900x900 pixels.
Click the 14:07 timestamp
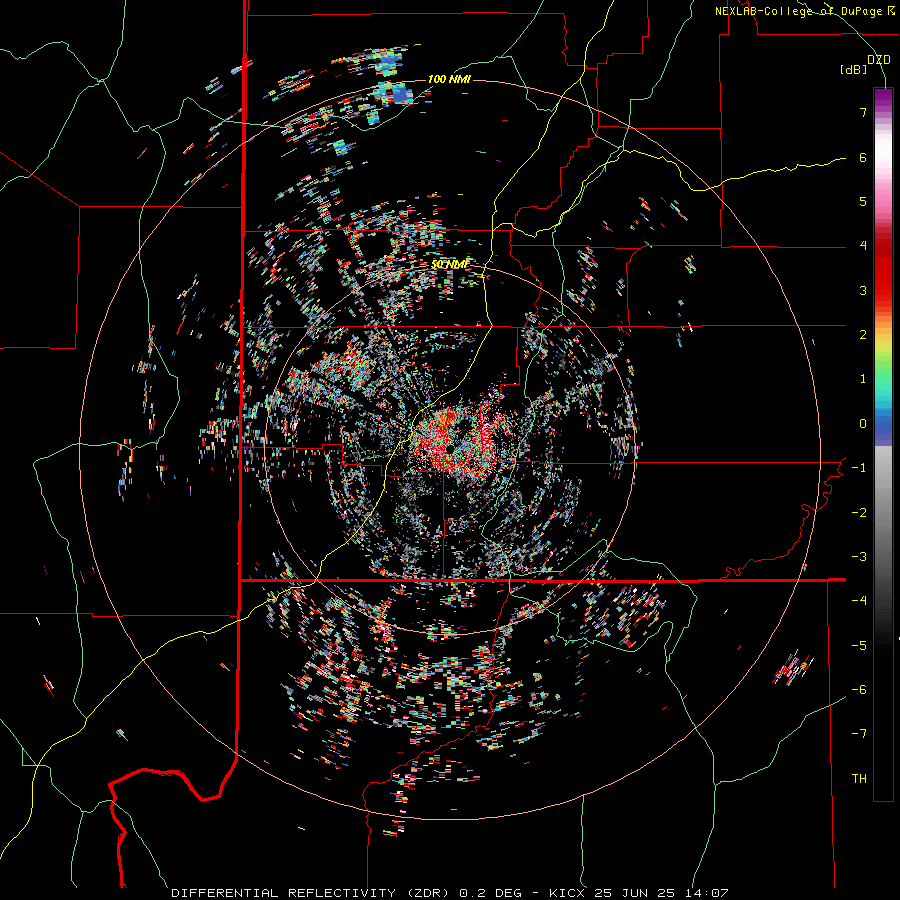pos(705,893)
